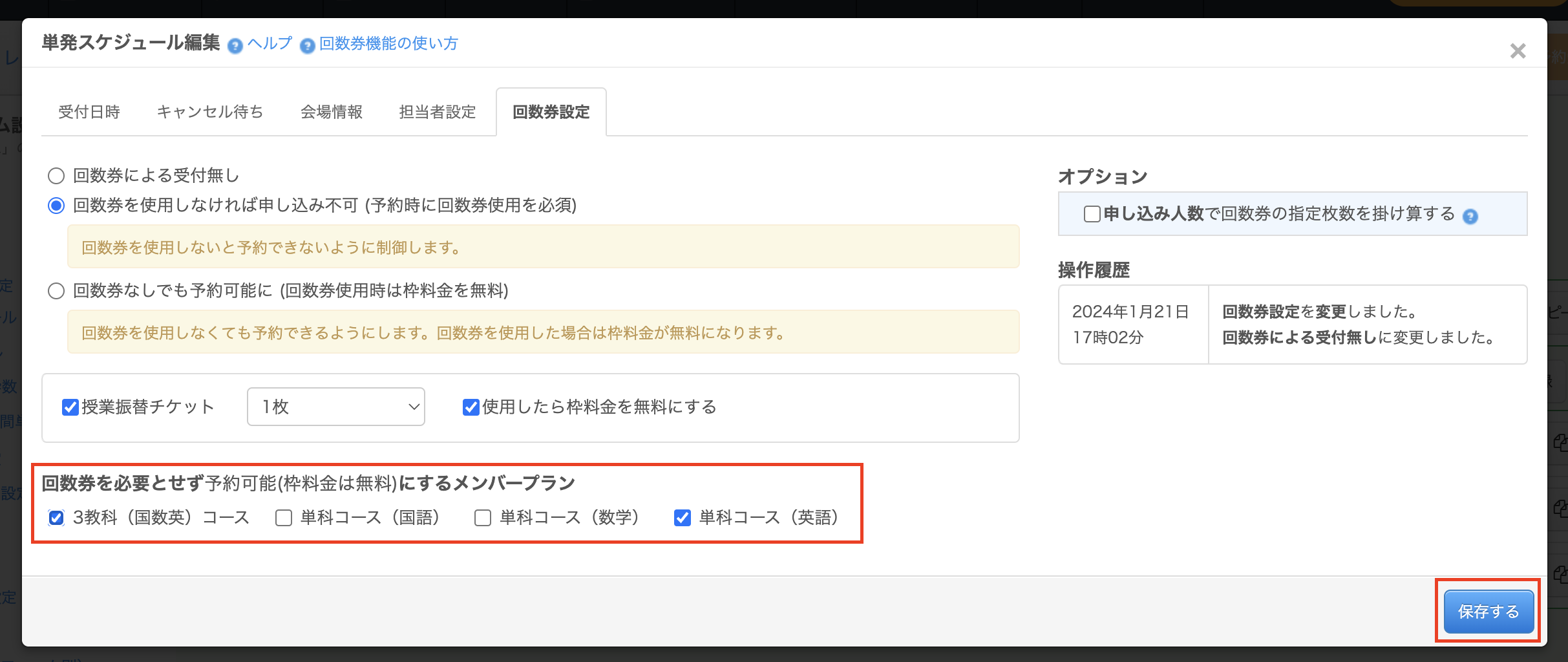Click the question icon beside 回数券機能の使い方
This screenshot has width=1568, height=662.
click(x=308, y=46)
